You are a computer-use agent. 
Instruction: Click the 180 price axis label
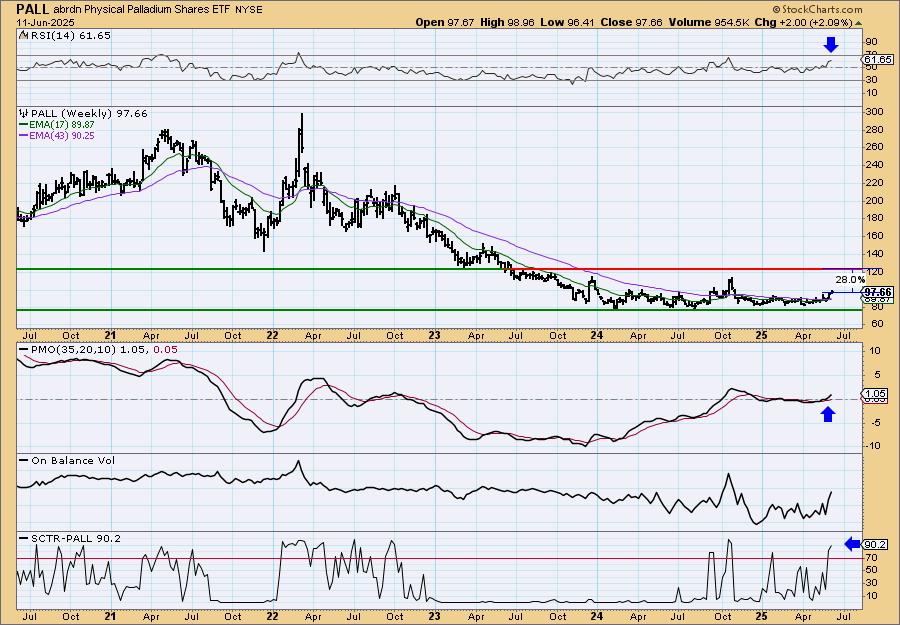coord(875,218)
